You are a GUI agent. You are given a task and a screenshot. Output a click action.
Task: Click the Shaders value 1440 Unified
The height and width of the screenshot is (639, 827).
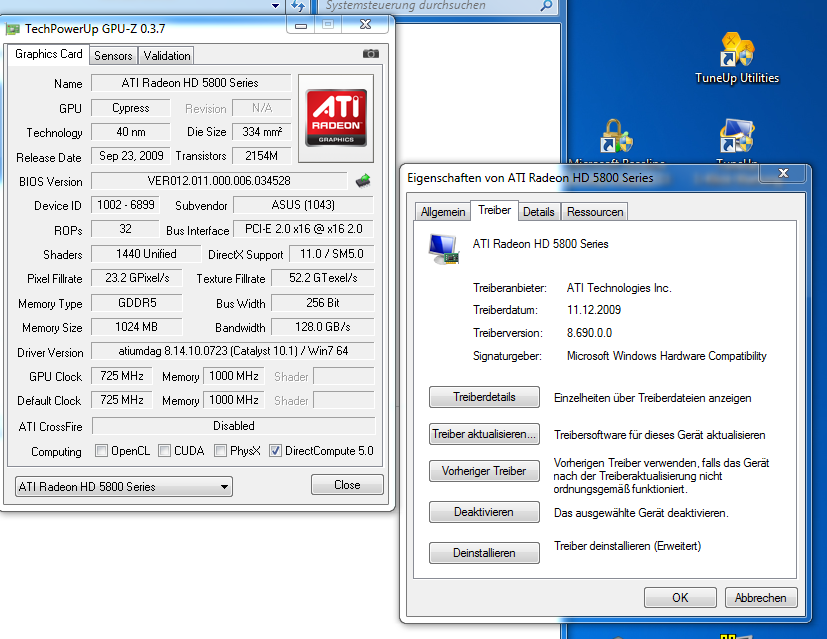(146, 254)
